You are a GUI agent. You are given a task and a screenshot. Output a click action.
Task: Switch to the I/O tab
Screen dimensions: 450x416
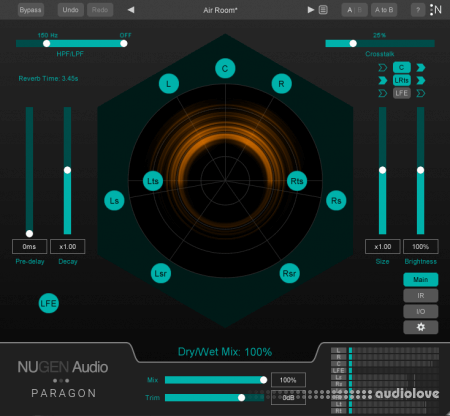tap(421, 311)
